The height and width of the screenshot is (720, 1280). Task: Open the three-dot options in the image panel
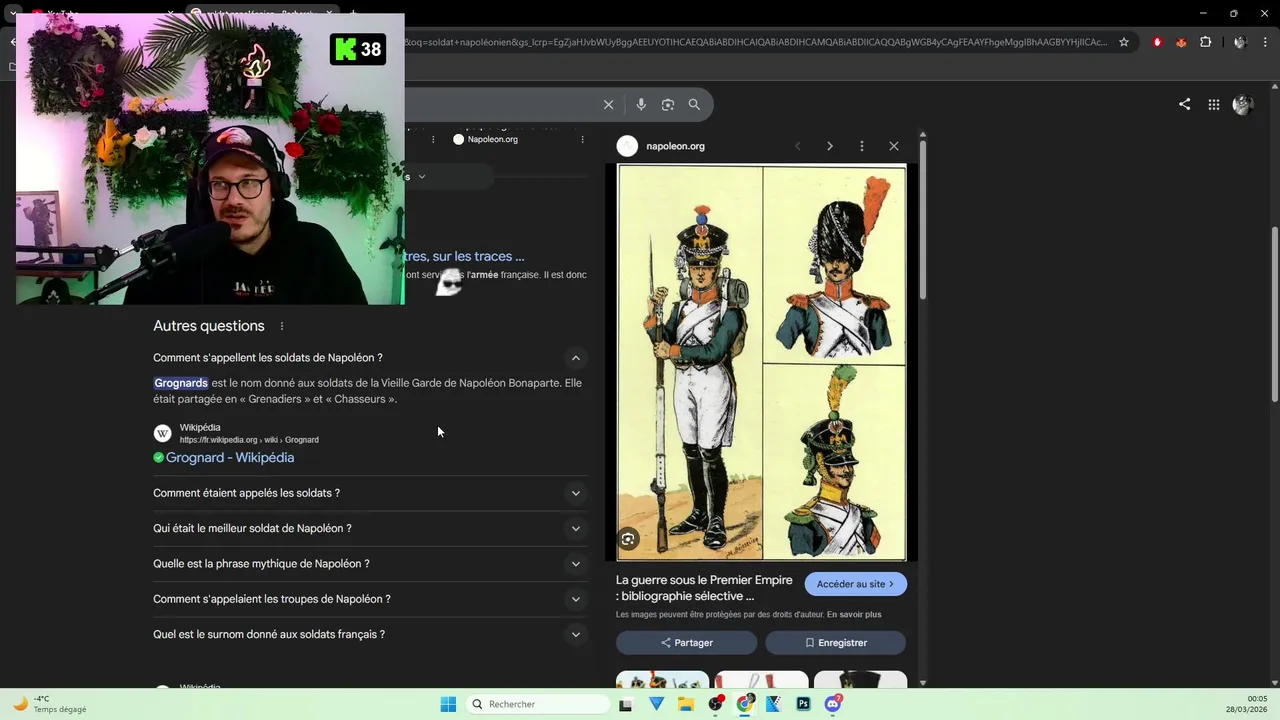(861, 146)
